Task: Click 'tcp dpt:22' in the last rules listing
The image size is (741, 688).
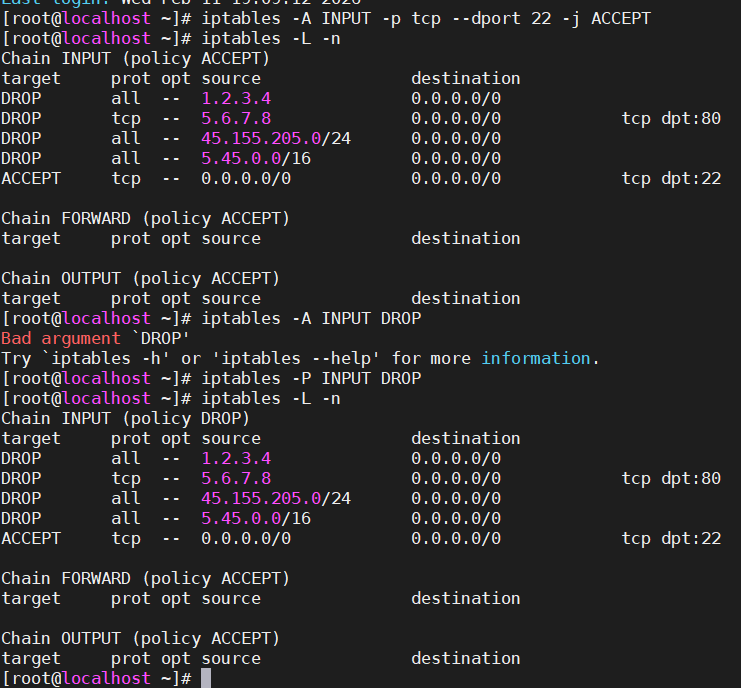Action: 671,538
